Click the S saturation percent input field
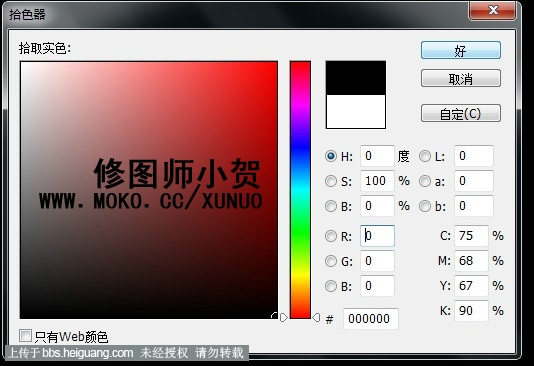534x366 pixels. (377, 181)
